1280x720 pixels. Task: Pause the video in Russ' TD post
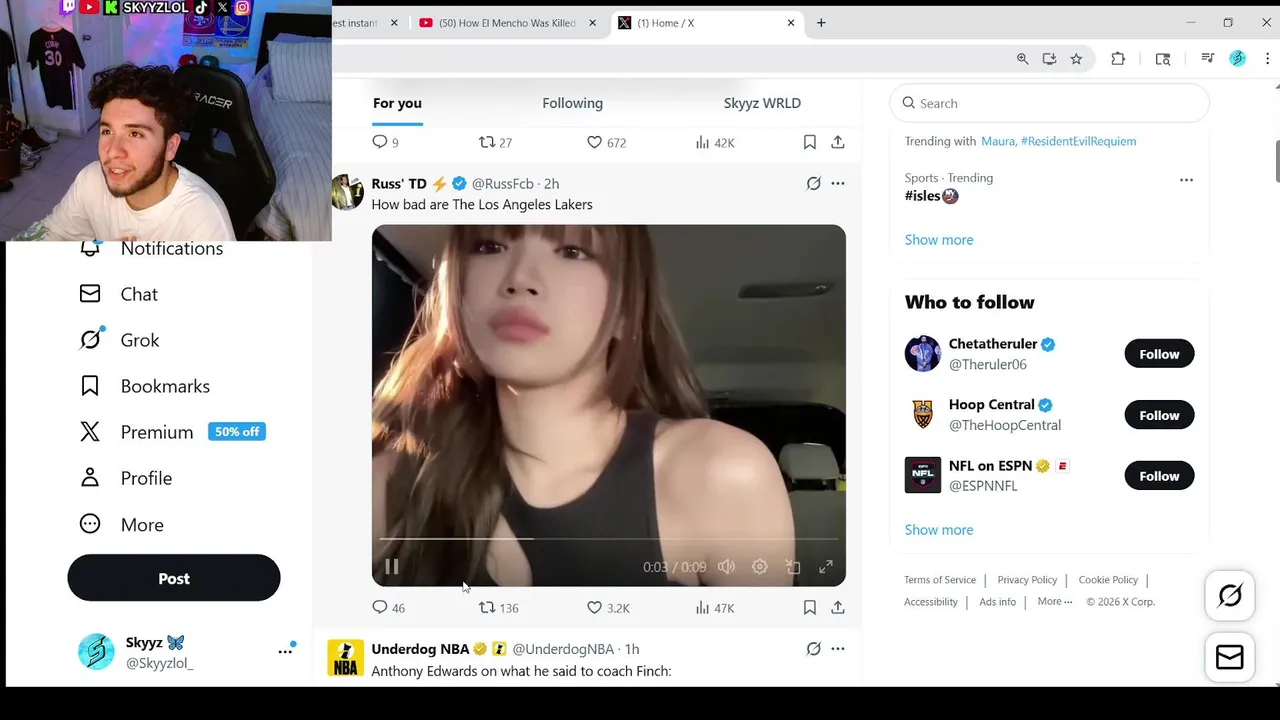click(392, 567)
